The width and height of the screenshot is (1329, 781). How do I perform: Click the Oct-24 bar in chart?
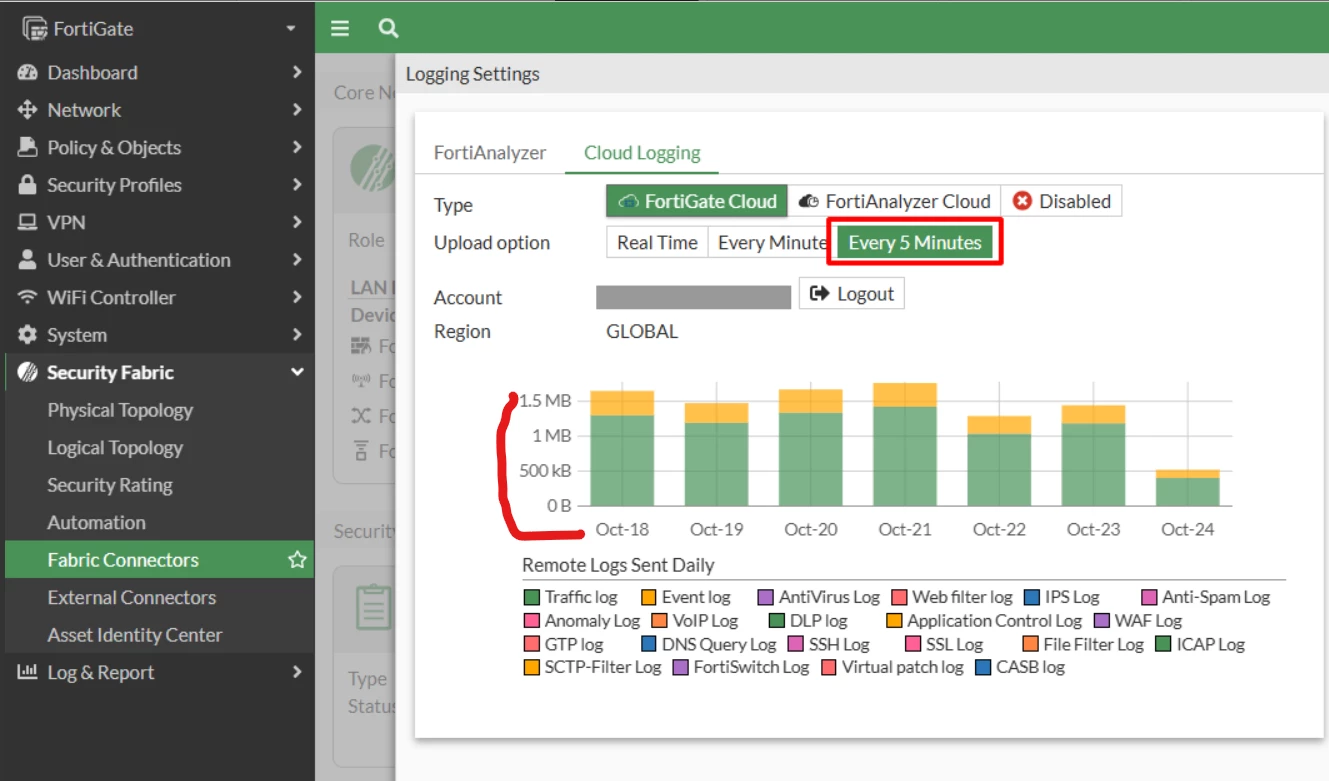pyautogui.click(x=1188, y=488)
